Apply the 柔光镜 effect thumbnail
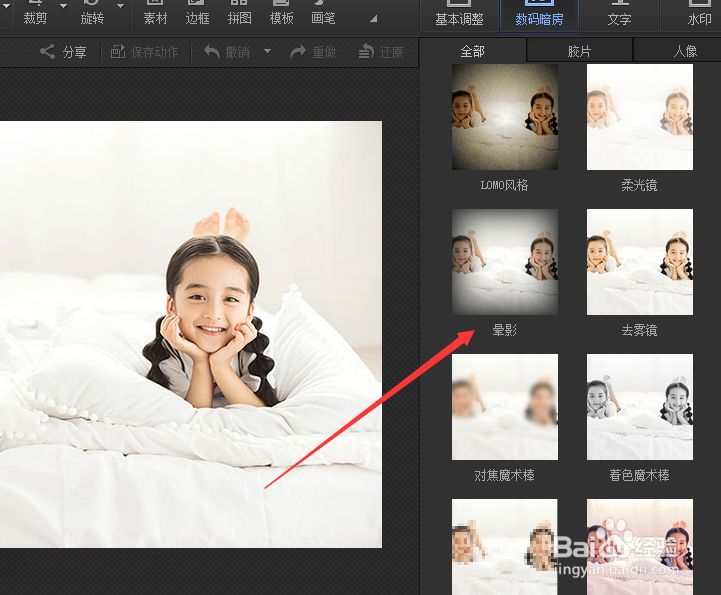 point(640,117)
